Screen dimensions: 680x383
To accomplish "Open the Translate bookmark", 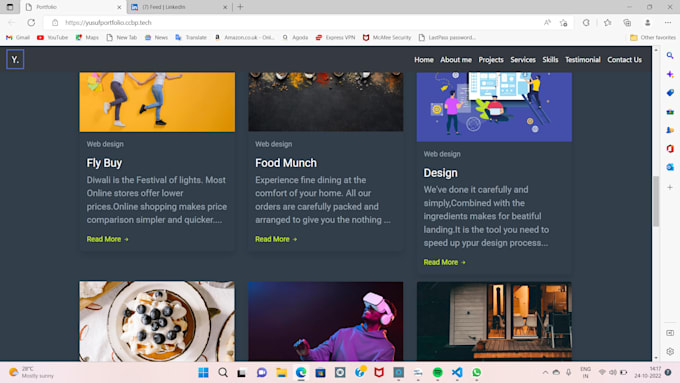I will click(x=191, y=38).
